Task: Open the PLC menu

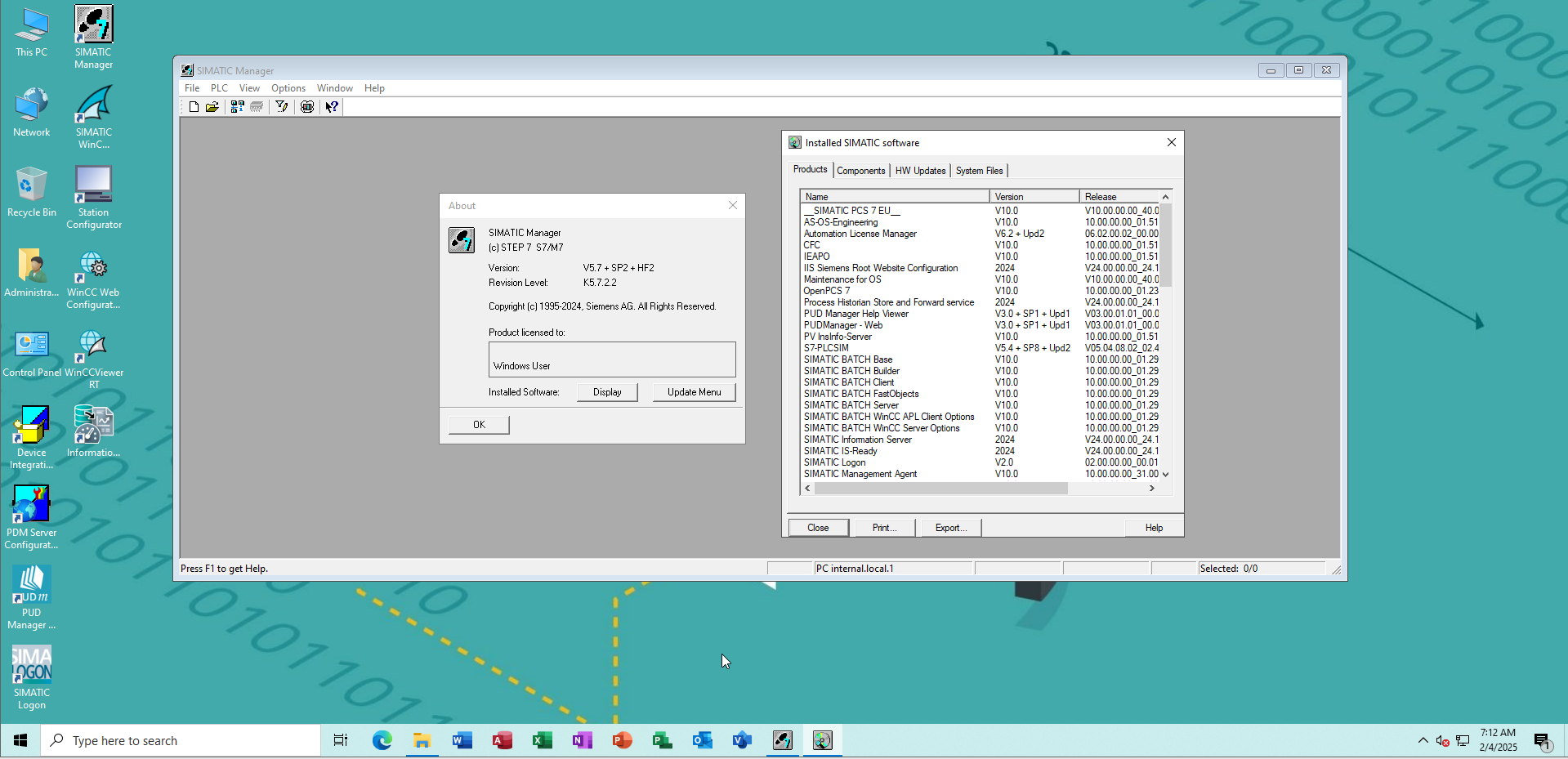Action: click(219, 88)
